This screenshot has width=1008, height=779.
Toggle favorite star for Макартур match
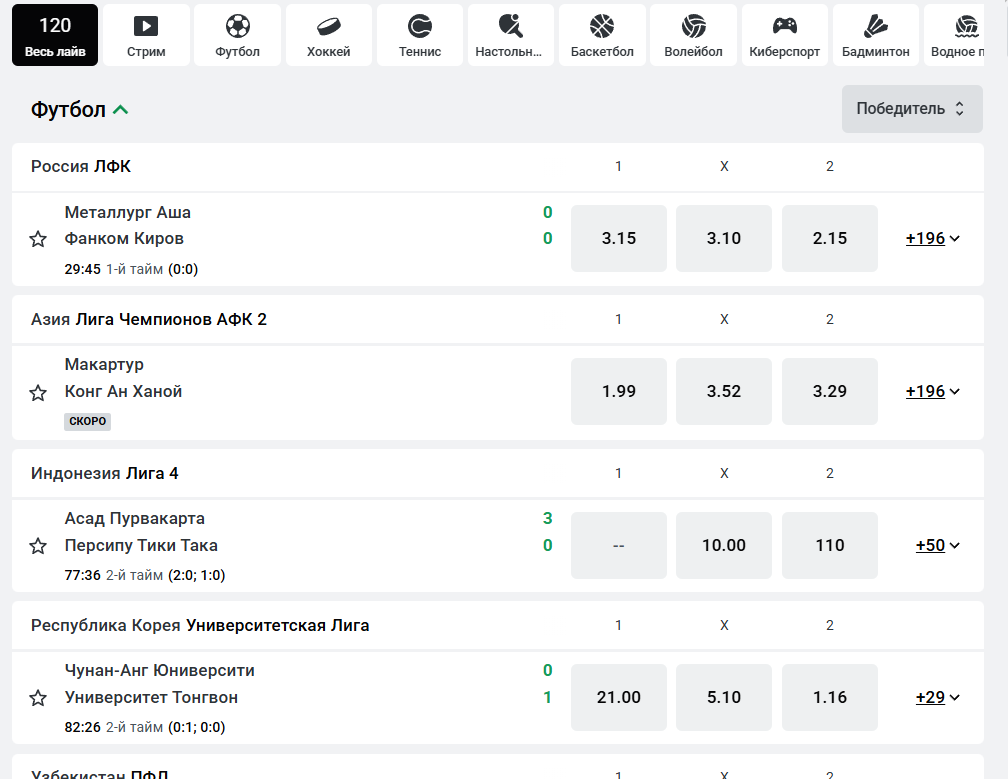tap(38, 392)
